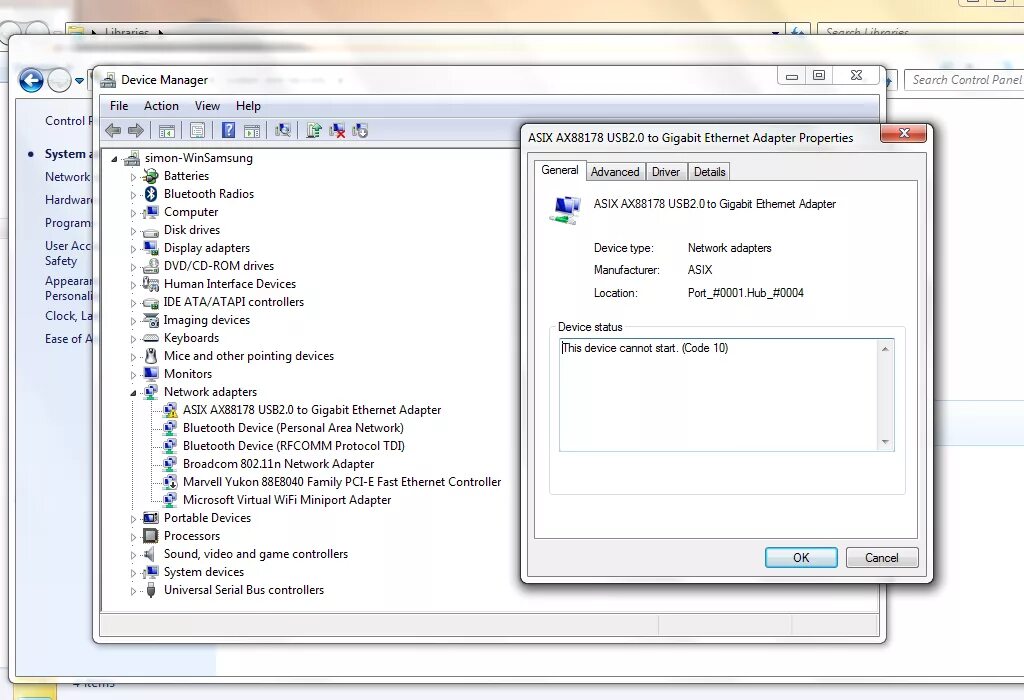Image resolution: width=1024 pixels, height=700 pixels.
Task: Collapse the Network adapters node
Action: point(133,392)
